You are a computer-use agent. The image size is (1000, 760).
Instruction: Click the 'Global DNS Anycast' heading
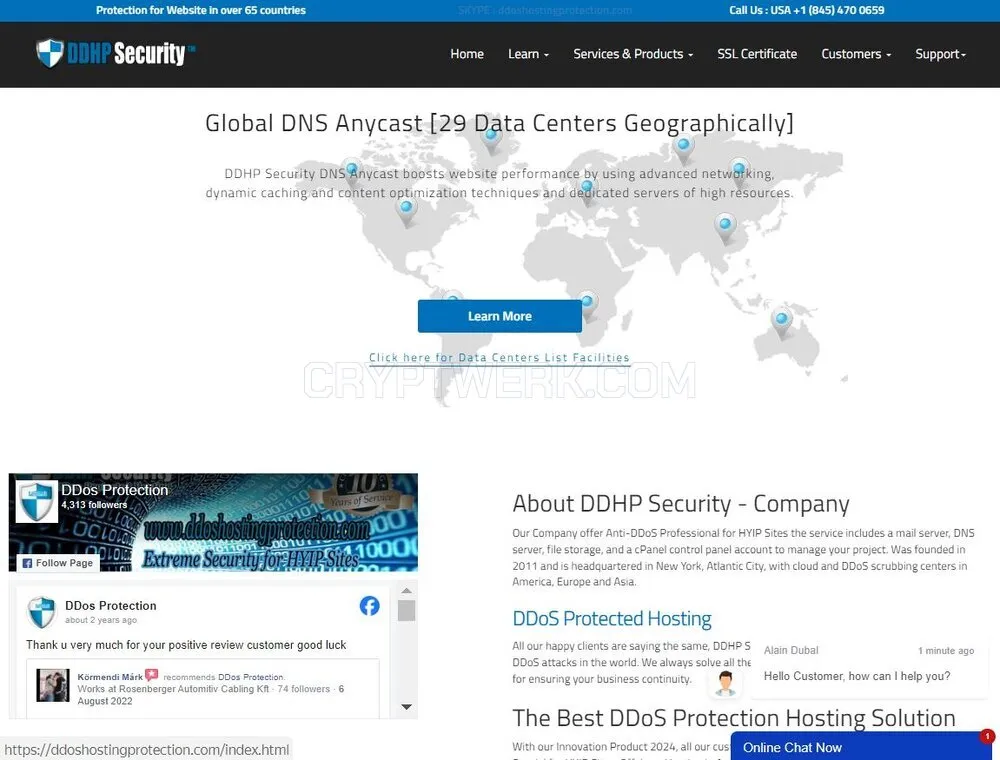499,123
